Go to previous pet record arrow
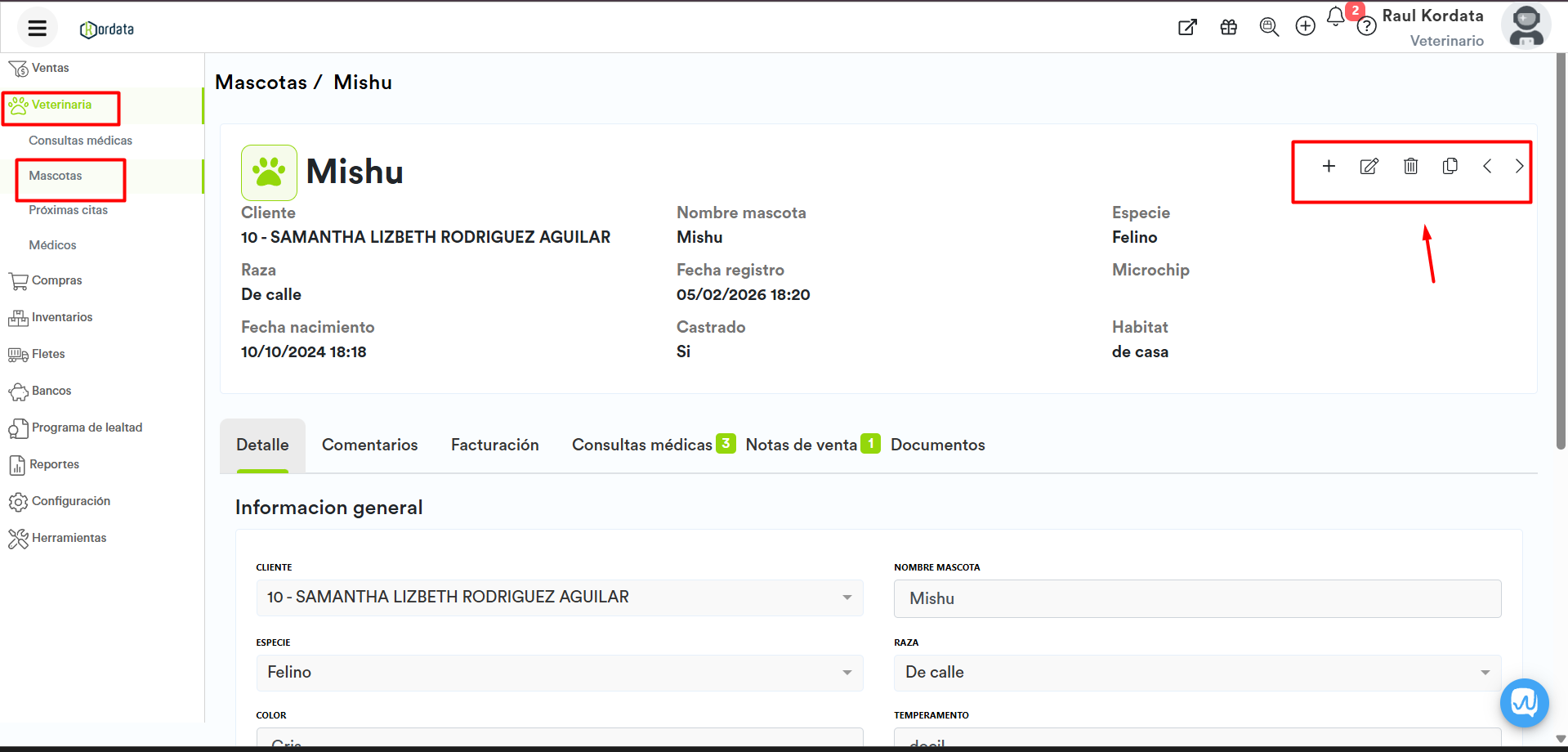 tap(1487, 167)
